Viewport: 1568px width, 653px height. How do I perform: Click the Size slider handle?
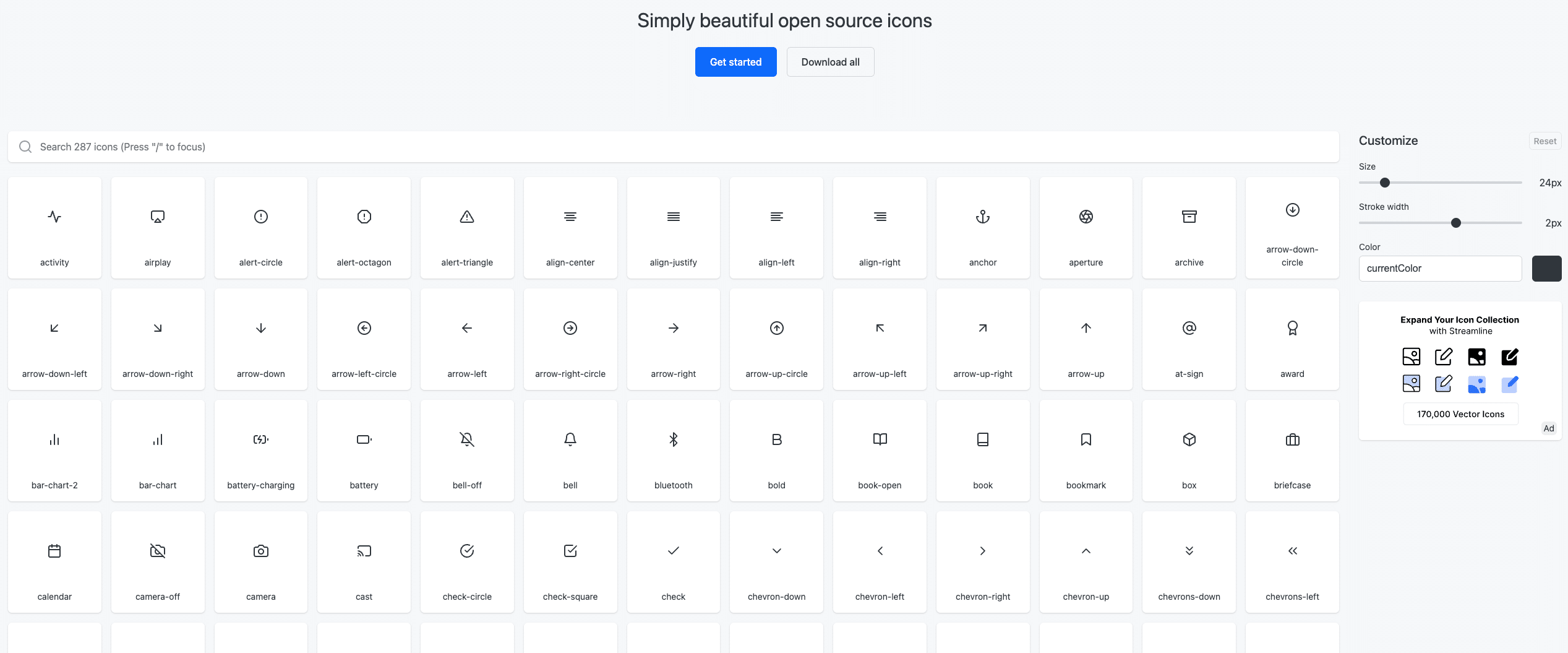(1385, 183)
